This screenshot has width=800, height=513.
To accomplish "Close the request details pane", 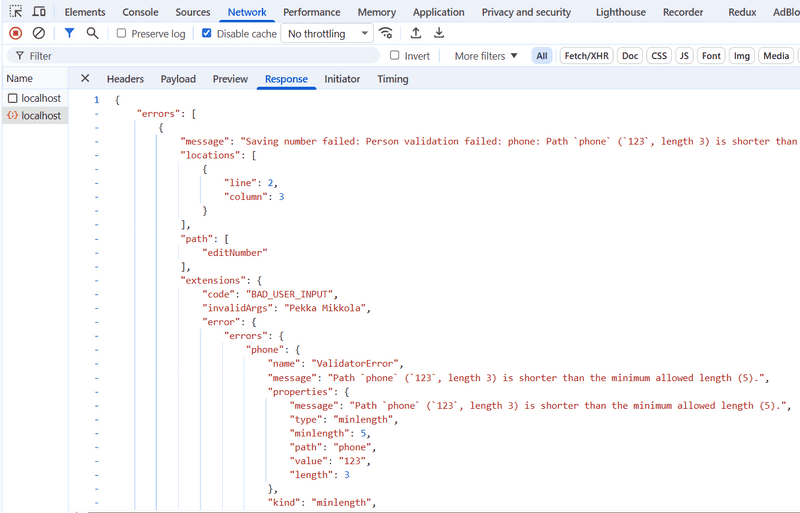I will coord(85,79).
